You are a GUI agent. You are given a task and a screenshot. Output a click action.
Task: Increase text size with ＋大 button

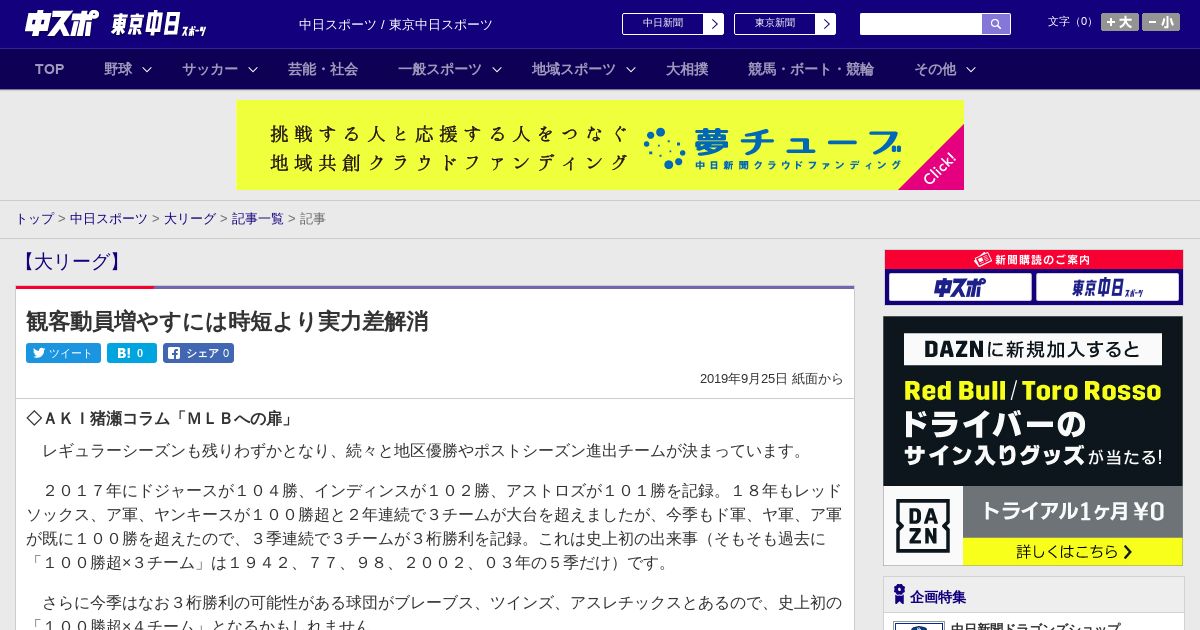[x=1119, y=22]
